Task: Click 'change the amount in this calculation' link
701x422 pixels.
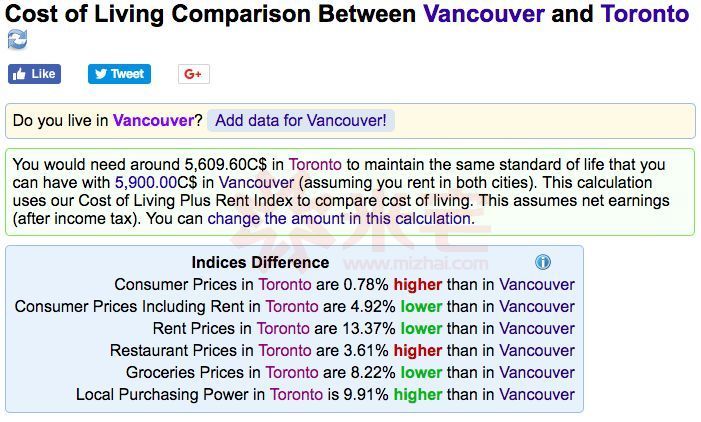Action: click(340, 218)
